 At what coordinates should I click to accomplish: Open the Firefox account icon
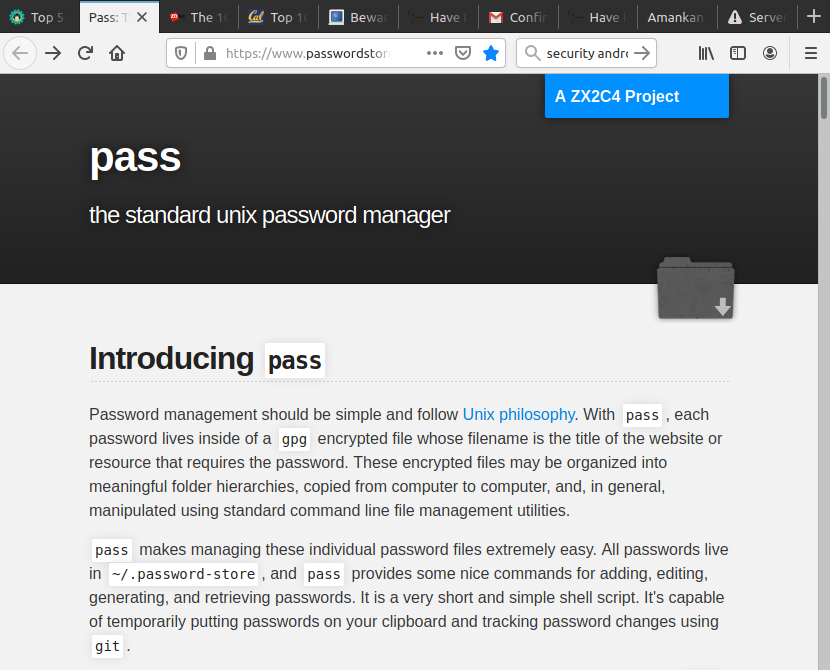pos(770,53)
